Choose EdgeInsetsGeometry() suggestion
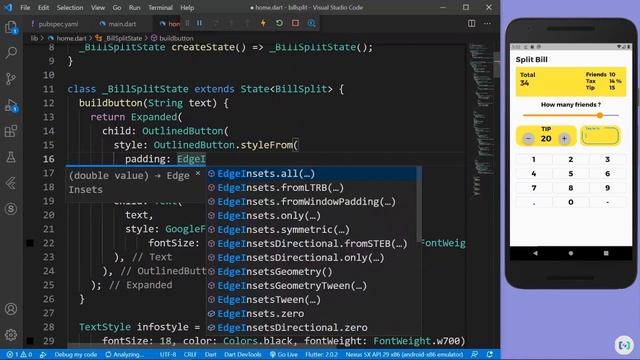Screen dimensions: 640x360 [x=312, y=271]
